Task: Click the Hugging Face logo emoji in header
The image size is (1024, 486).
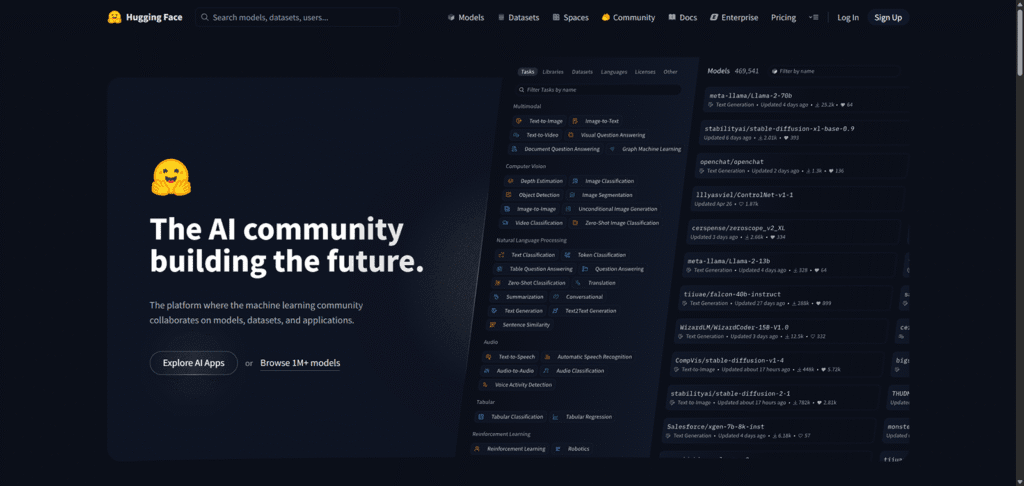Action: point(115,18)
